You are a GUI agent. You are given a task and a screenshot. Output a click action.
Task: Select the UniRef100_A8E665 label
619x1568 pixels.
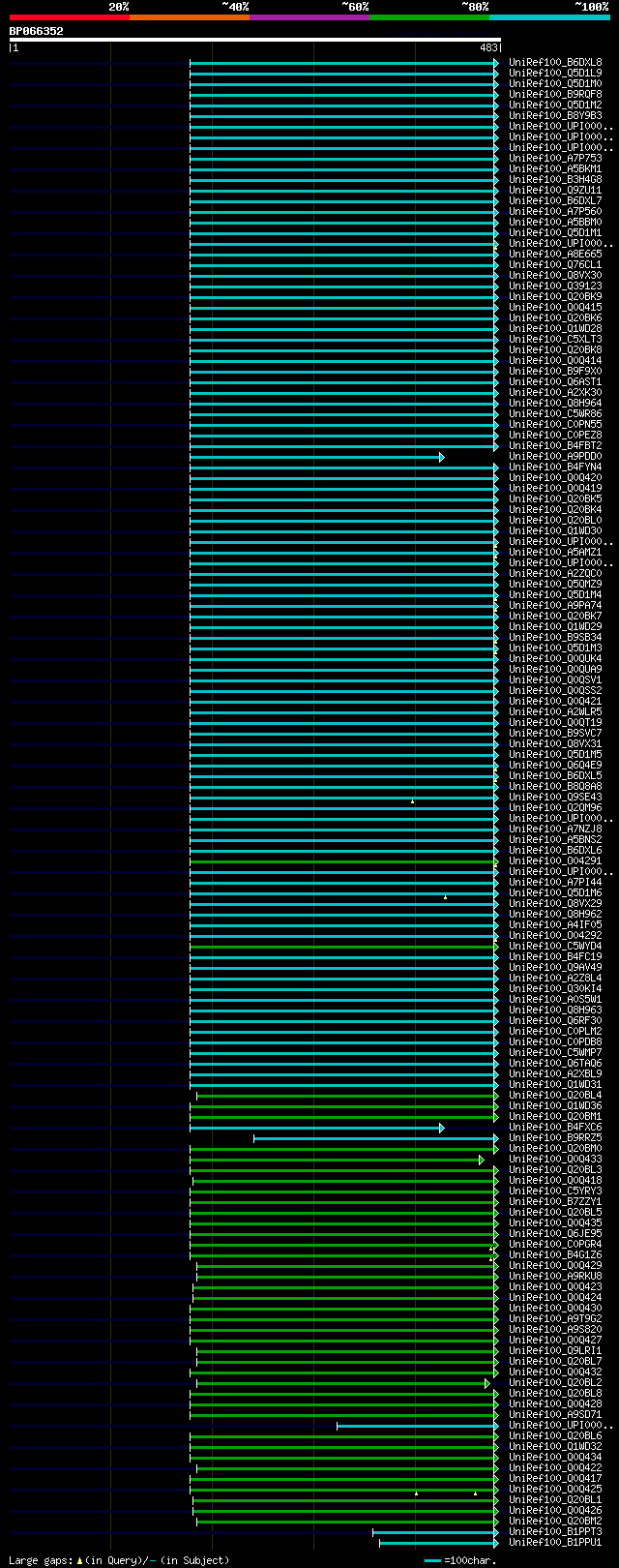click(x=555, y=254)
